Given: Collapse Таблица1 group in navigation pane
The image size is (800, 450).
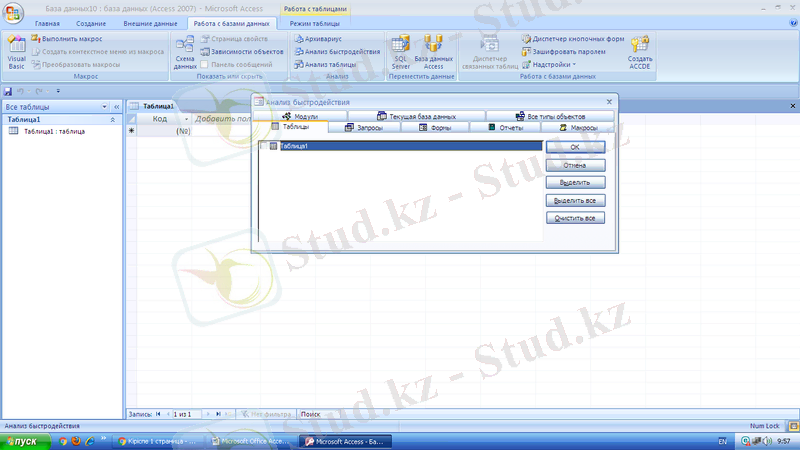Looking at the screenshot, I should tap(113, 119).
